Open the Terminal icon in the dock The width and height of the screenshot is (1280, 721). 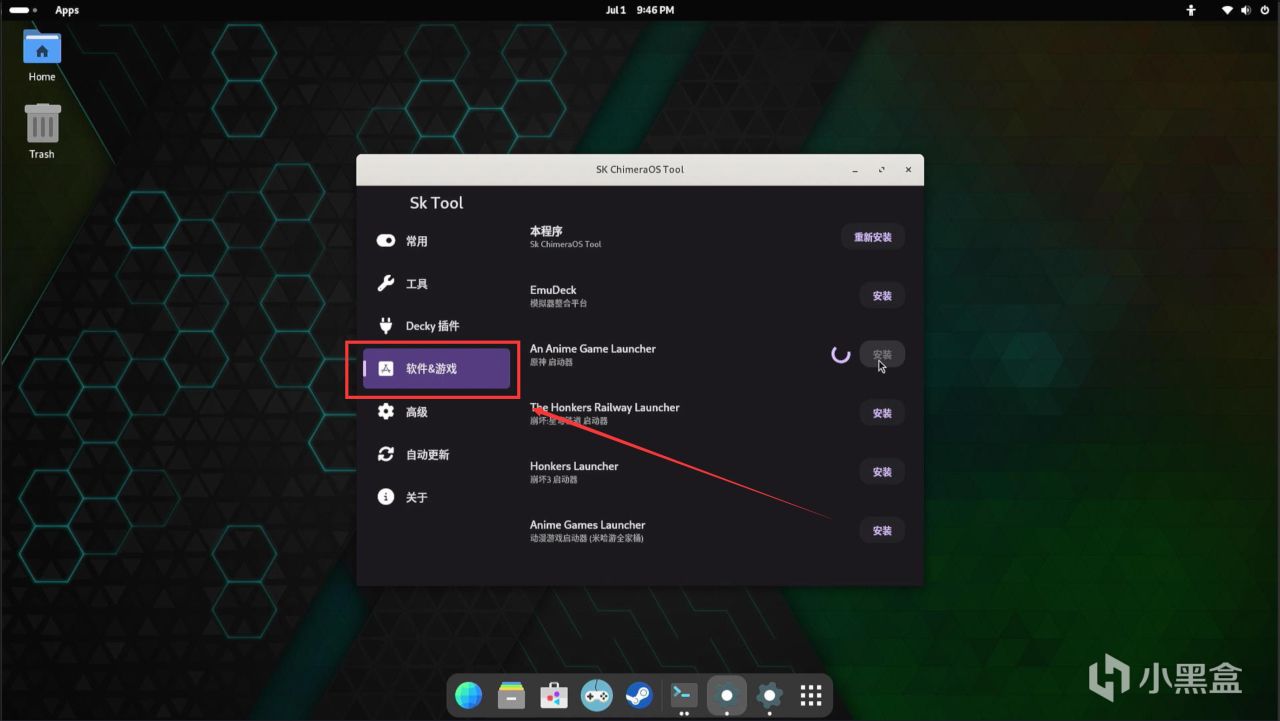pyautogui.click(x=684, y=695)
